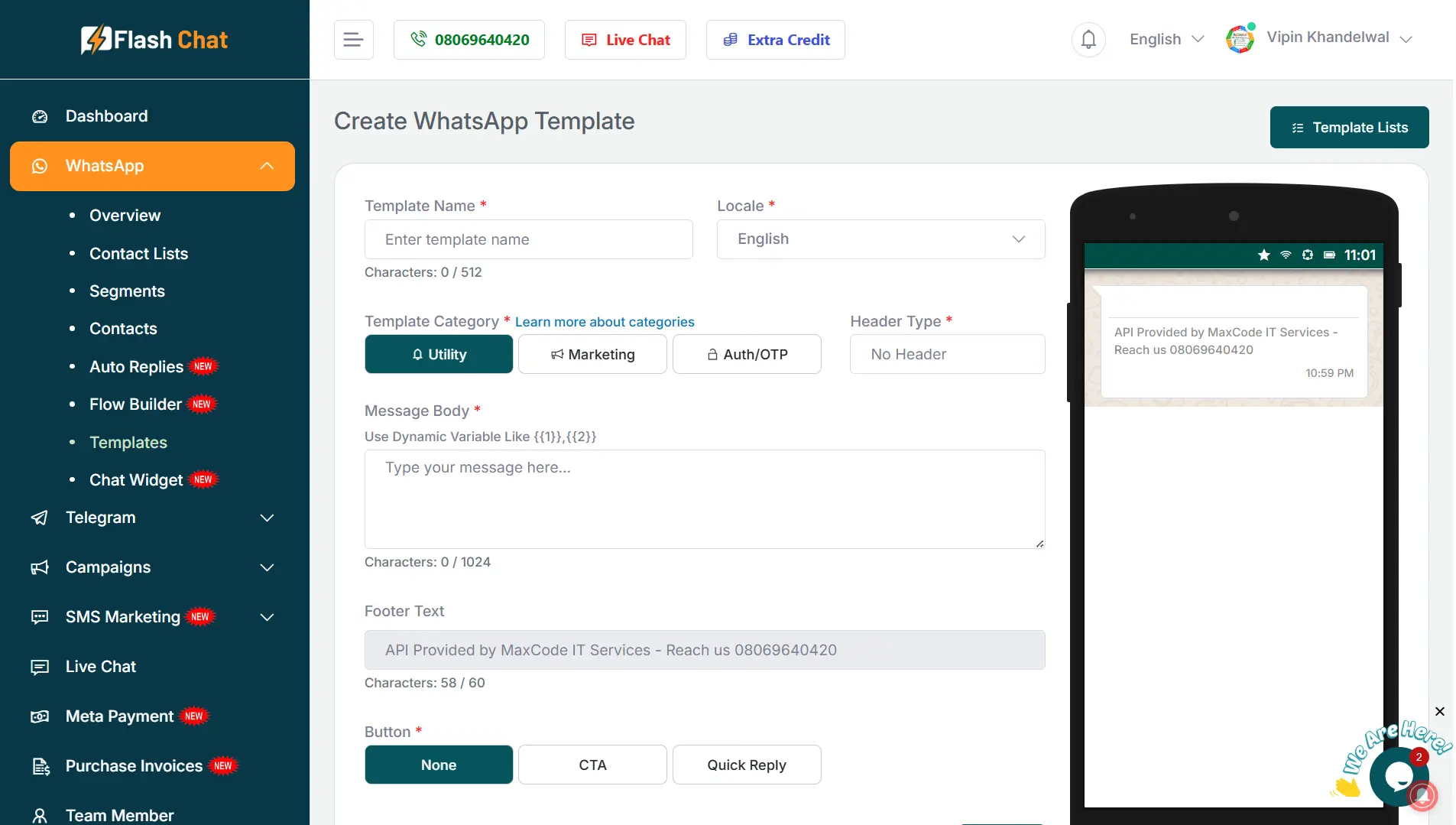Open Learn more about categories link

pos(605,322)
